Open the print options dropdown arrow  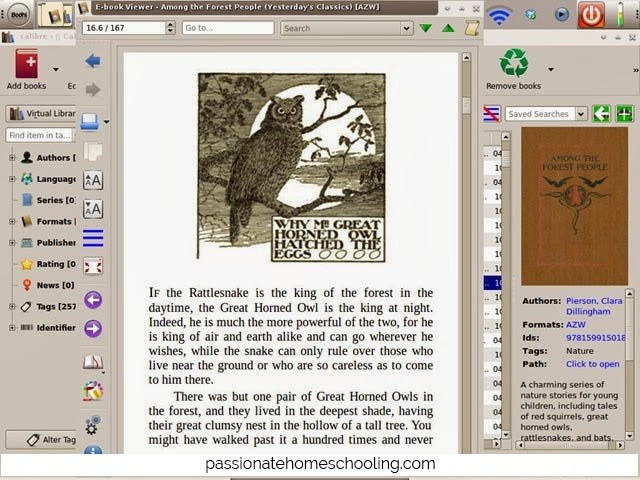click(107, 122)
